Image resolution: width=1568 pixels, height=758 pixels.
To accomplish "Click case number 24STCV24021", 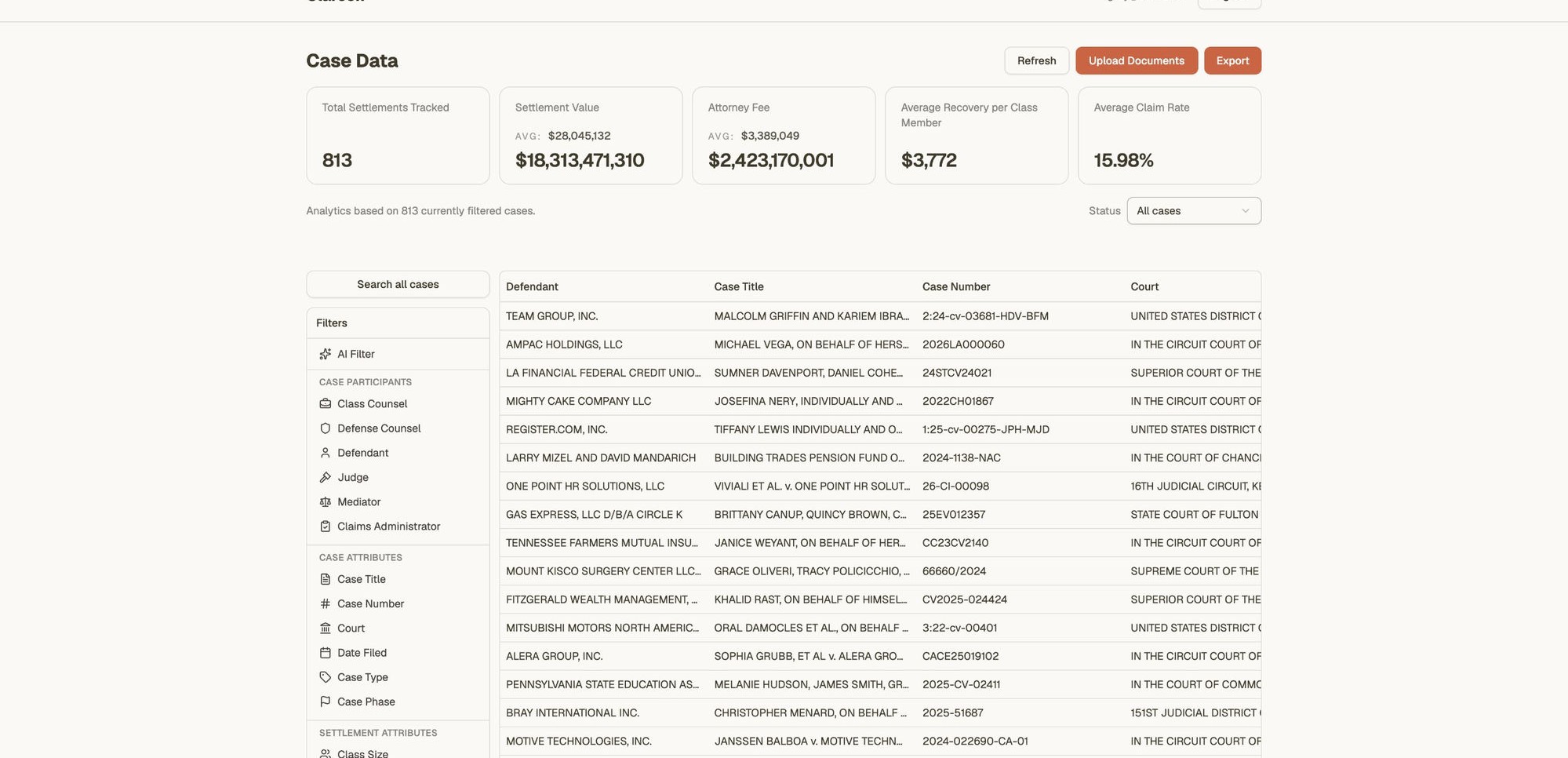I will (x=957, y=373).
